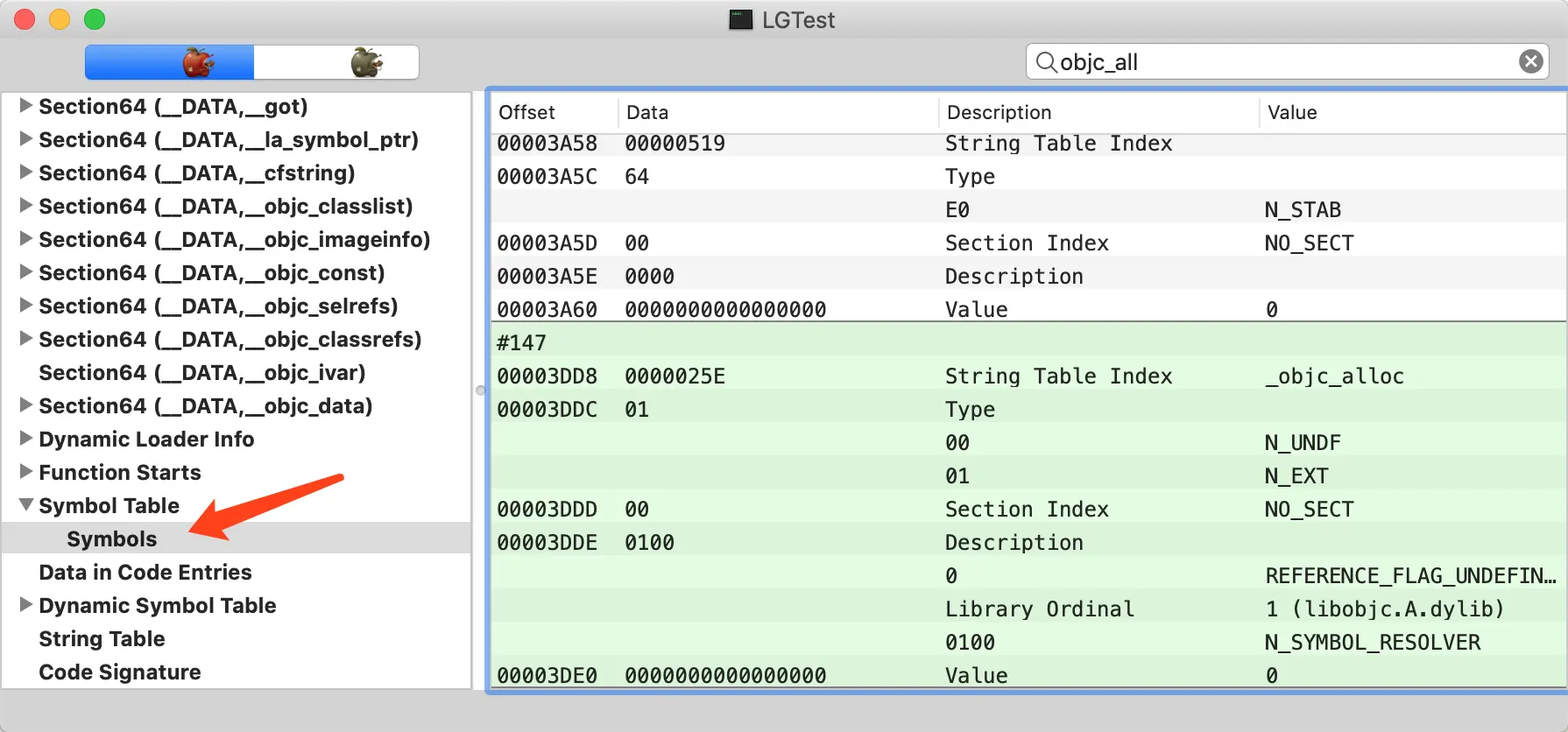
Task: Select Section64 (__DATA,__objc_classlist) row
Action: point(226,207)
